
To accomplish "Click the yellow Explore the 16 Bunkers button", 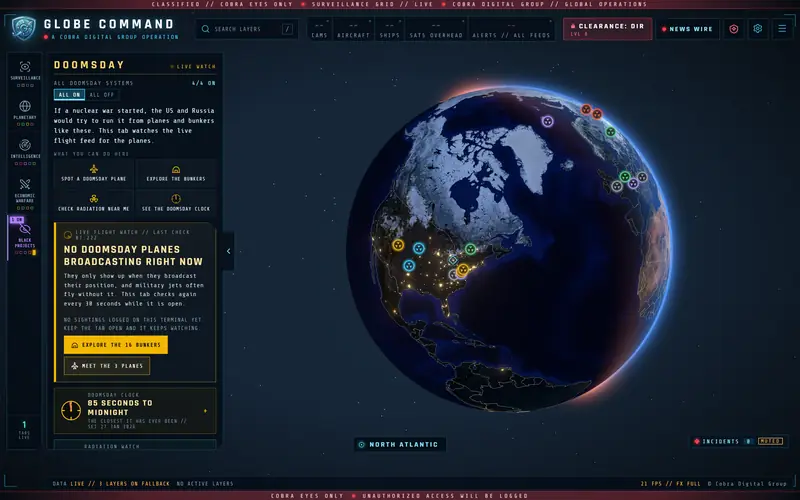I will point(116,345).
